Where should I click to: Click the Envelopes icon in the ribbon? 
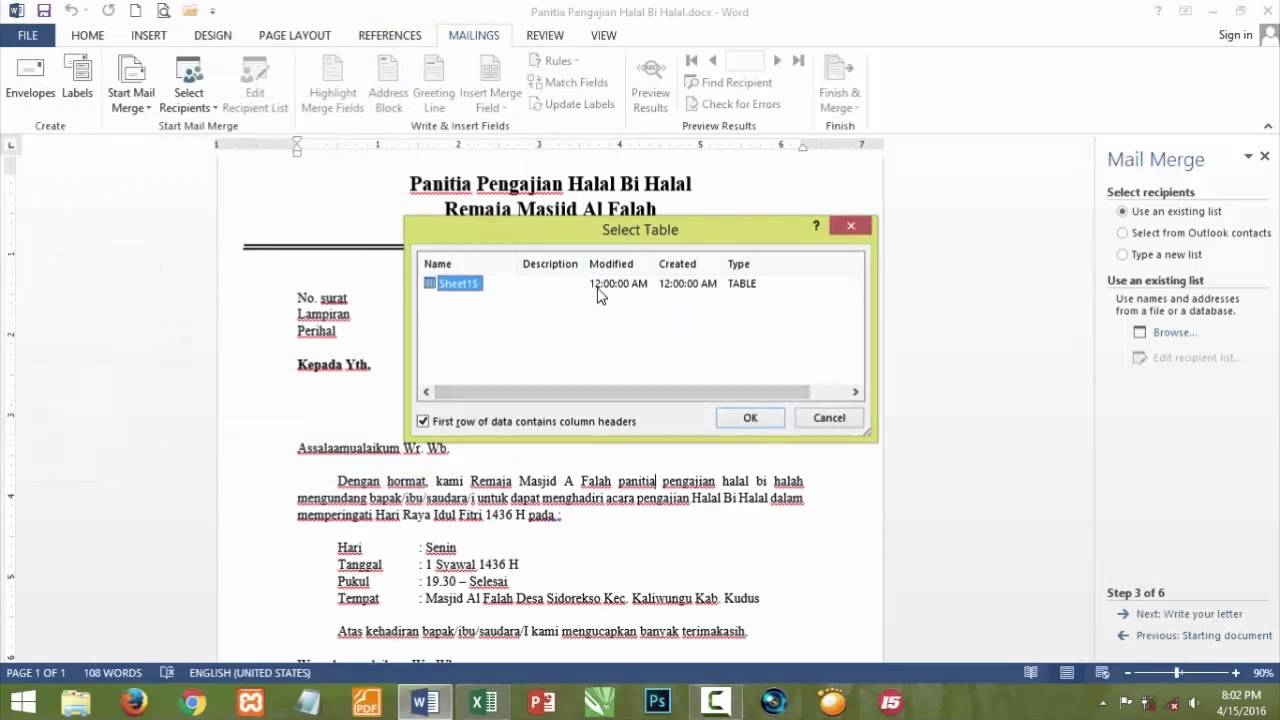[x=30, y=78]
